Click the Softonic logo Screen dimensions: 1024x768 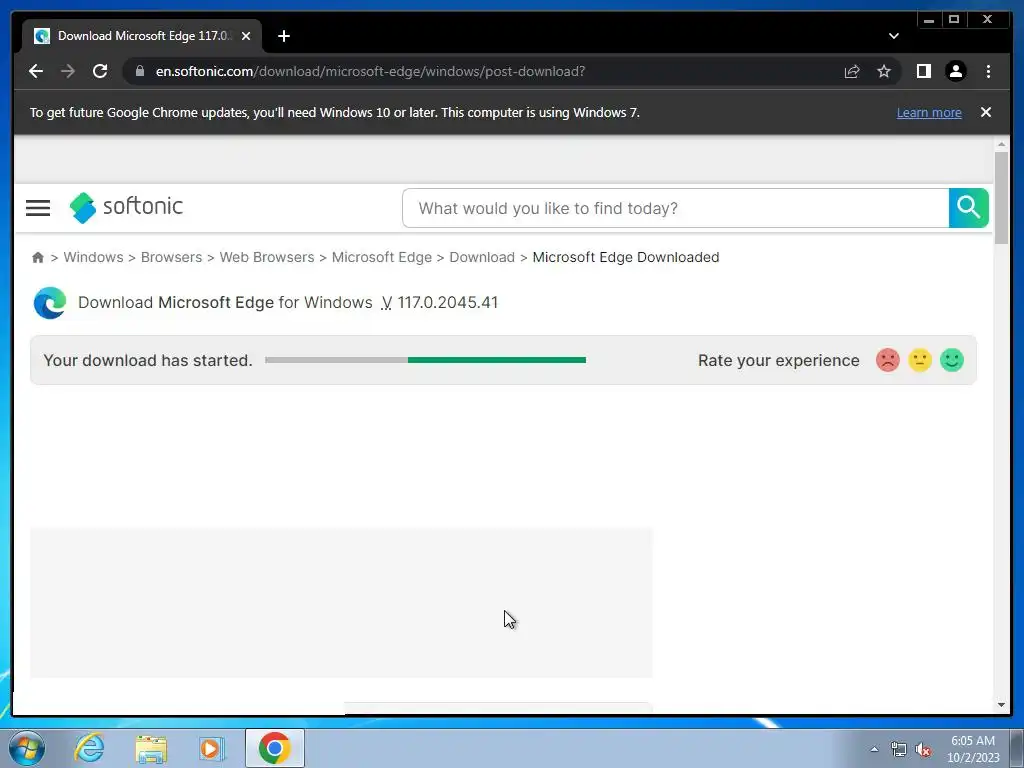click(x=126, y=207)
